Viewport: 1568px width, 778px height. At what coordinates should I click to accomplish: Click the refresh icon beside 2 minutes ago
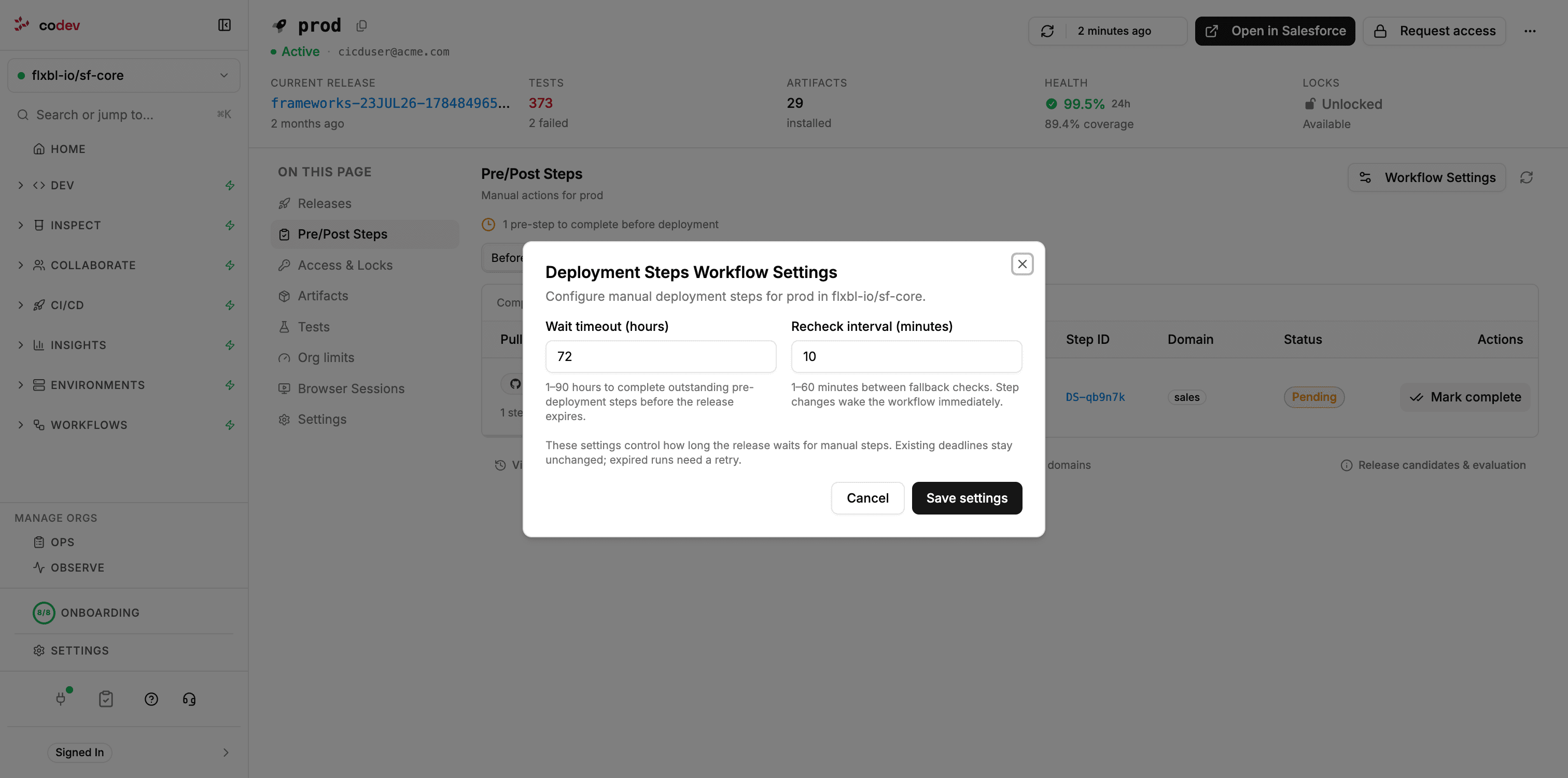[1047, 31]
